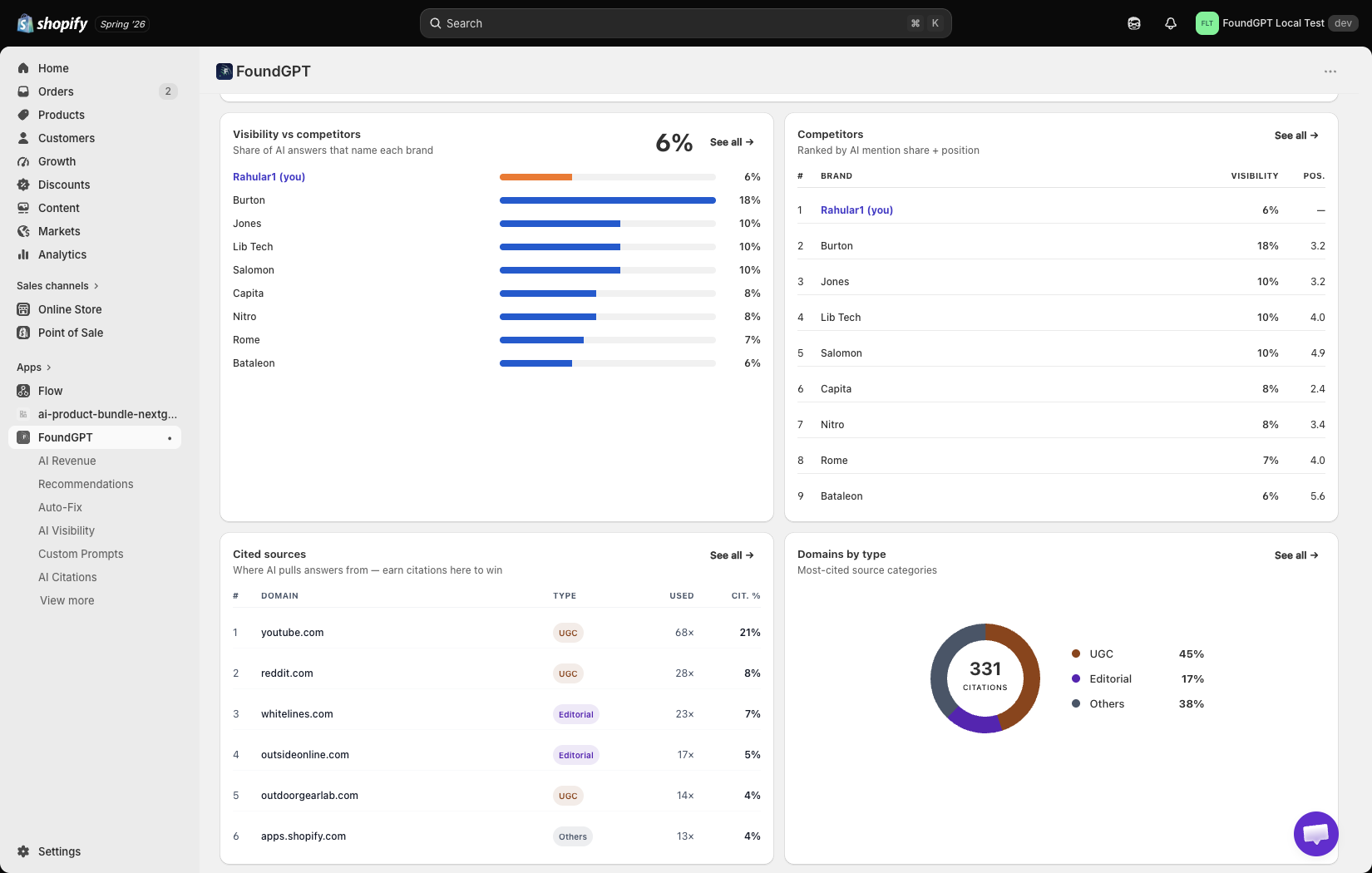Click the Orders icon in sidebar
The image size is (1372, 873).
(x=23, y=91)
